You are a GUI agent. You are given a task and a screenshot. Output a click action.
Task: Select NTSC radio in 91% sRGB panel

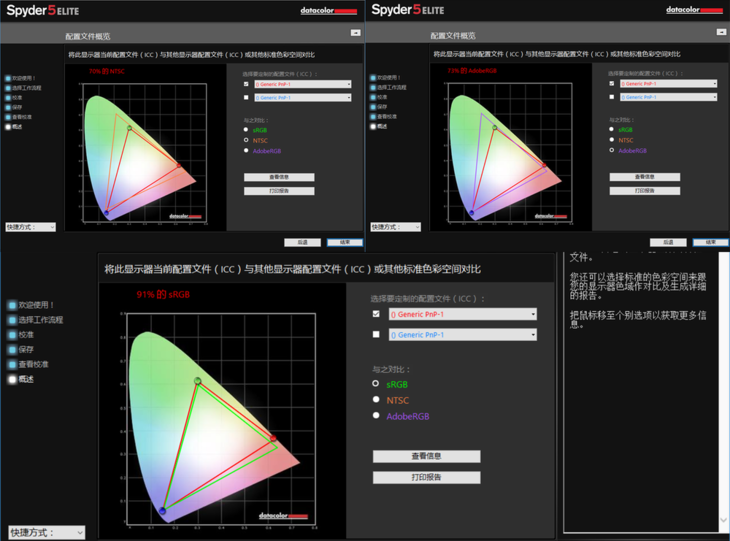[x=376, y=400]
